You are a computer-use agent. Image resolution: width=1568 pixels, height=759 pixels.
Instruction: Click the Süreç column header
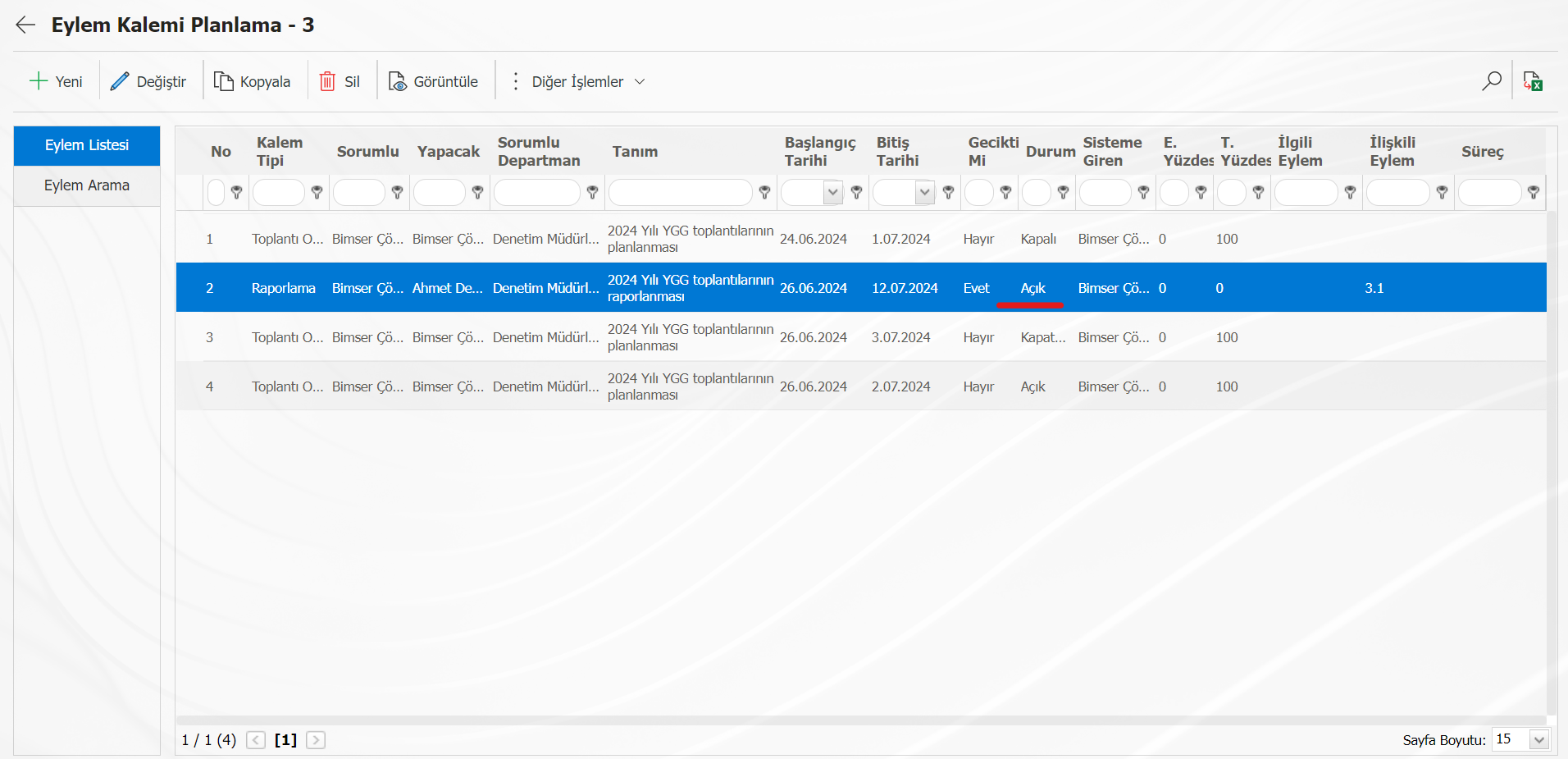click(x=1483, y=152)
